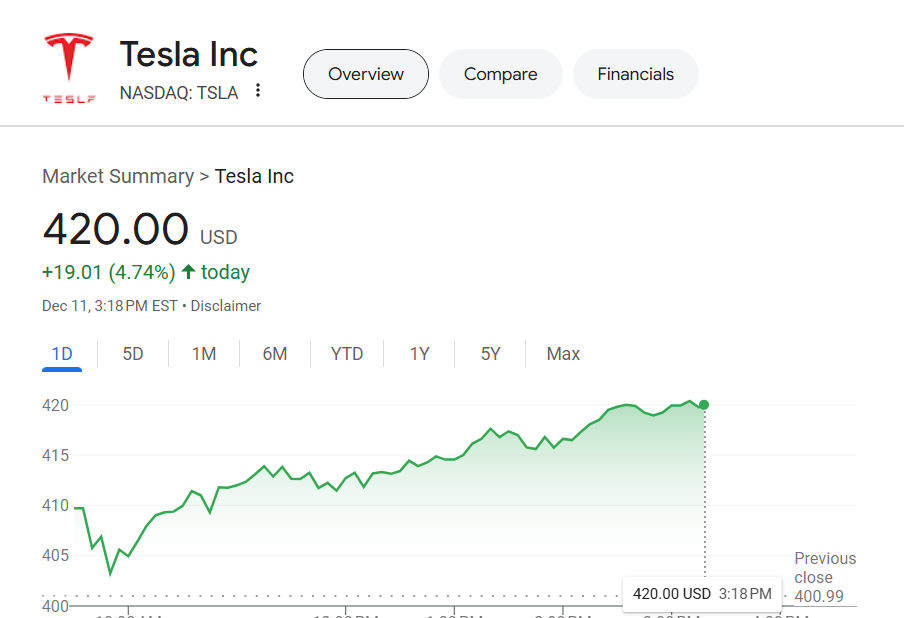Show the 1M chart range
Image resolution: width=904 pixels, height=618 pixels.
tap(204, 354)
